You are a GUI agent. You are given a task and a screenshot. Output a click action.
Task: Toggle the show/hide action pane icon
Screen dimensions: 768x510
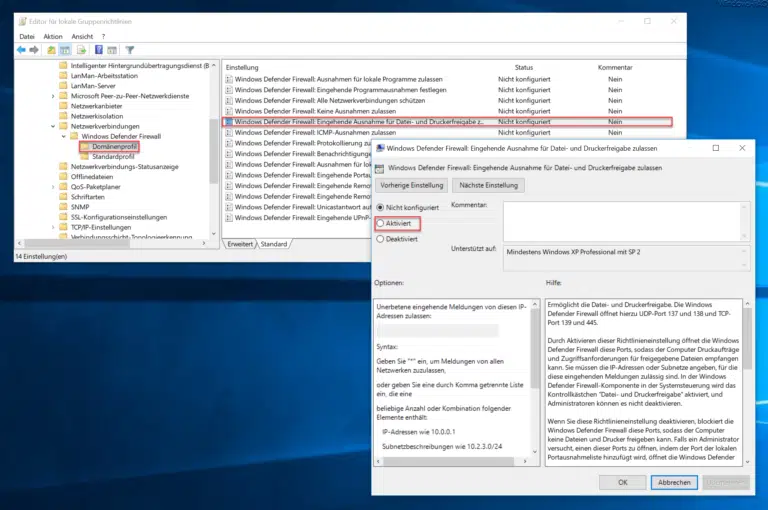(x=112, y=50)
